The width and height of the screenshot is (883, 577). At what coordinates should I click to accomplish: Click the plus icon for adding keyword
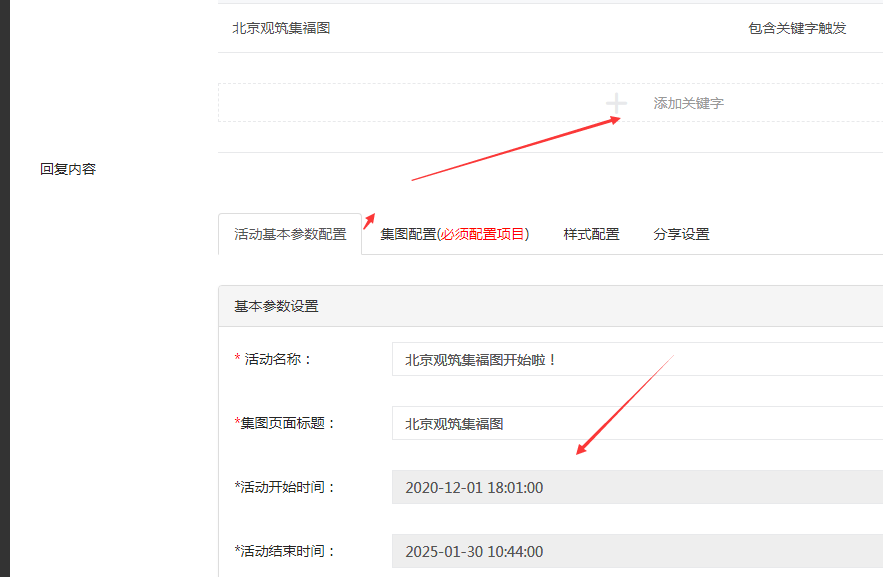(616, 103)
